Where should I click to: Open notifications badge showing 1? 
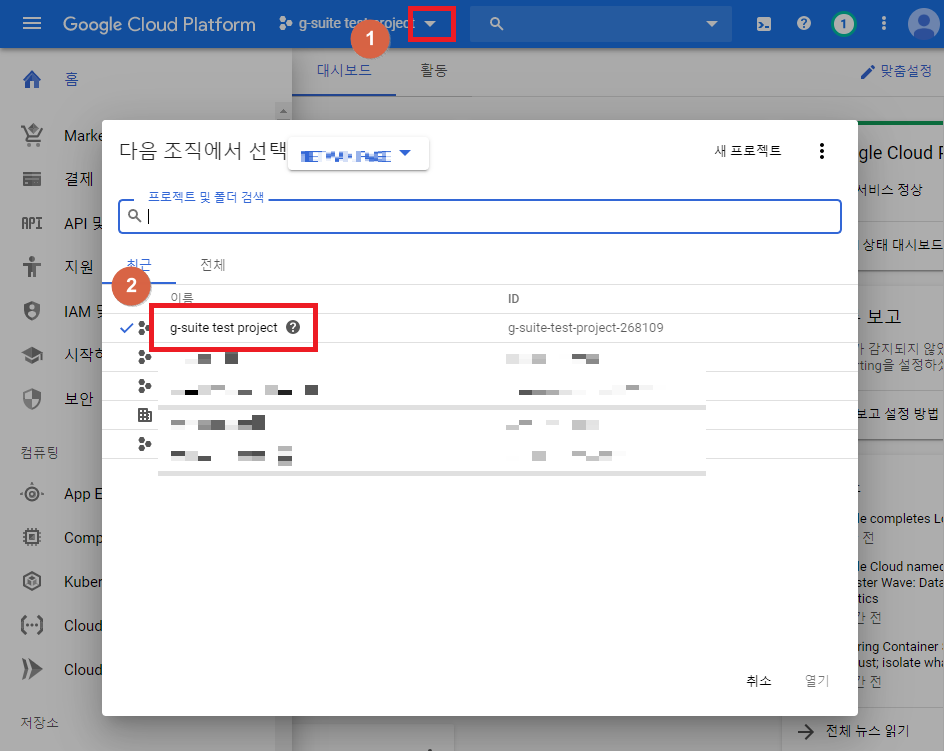click(x=843, y=24)
